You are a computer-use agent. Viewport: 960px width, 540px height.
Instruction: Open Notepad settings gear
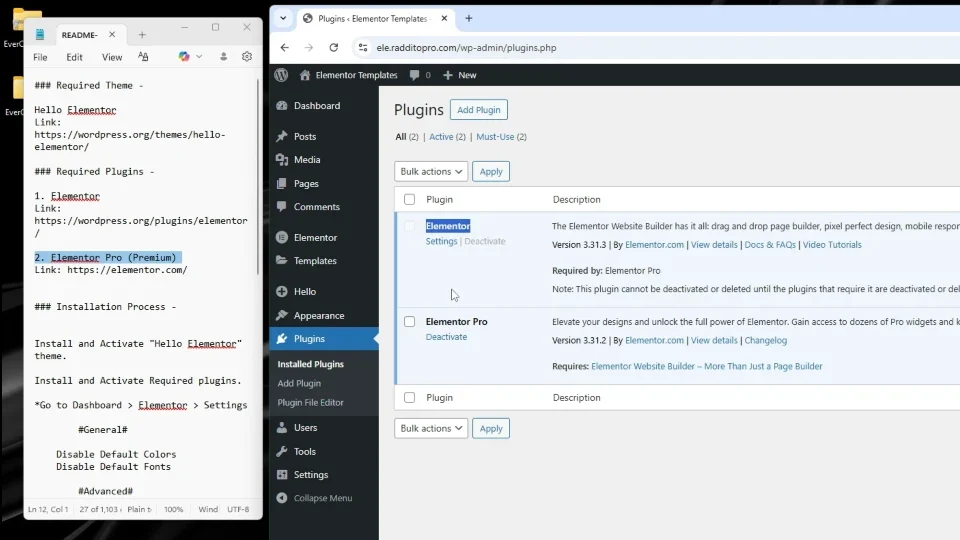pyautogui.click(x=247, y=56)
